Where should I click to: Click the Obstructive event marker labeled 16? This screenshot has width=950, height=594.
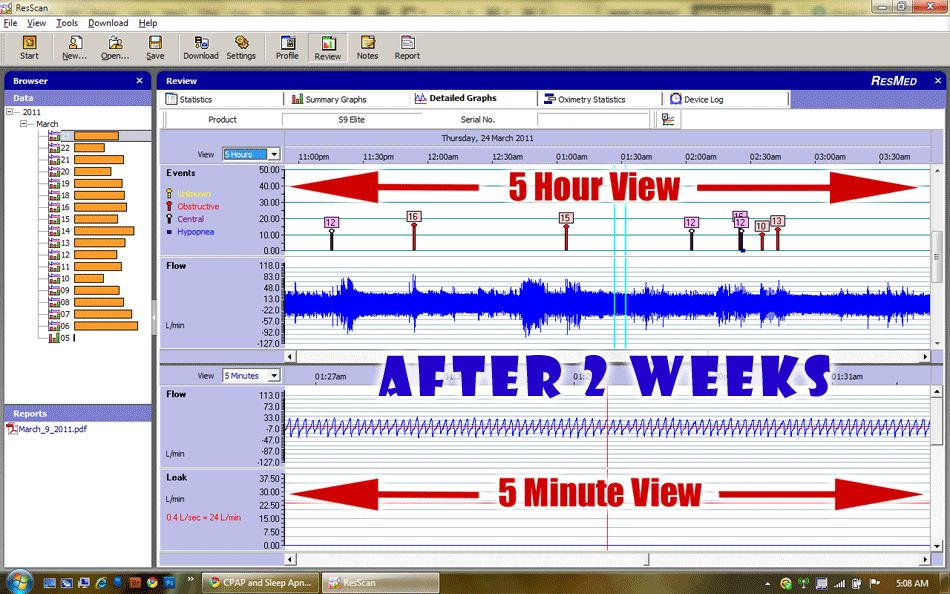(414, 217)
